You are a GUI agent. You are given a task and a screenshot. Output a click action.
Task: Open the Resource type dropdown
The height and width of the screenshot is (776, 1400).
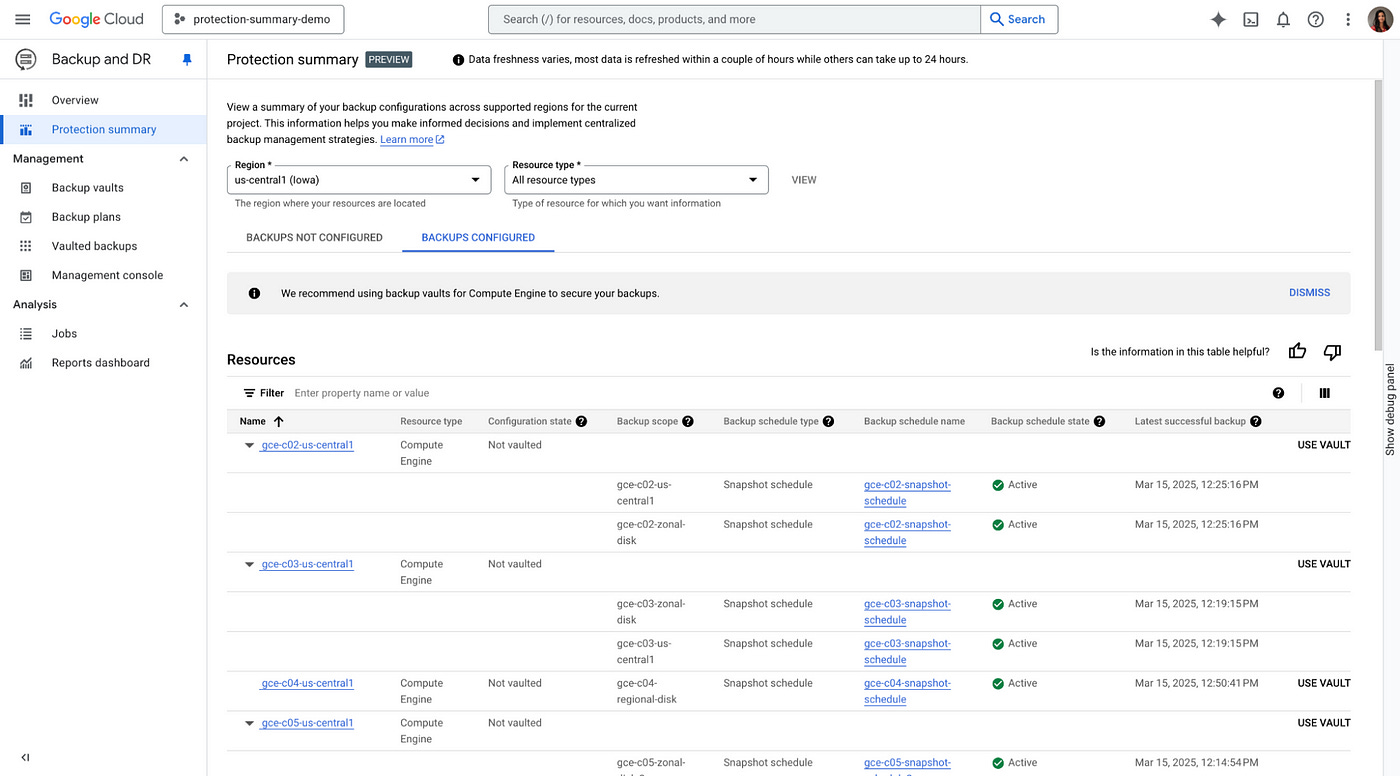pos(636,180)
